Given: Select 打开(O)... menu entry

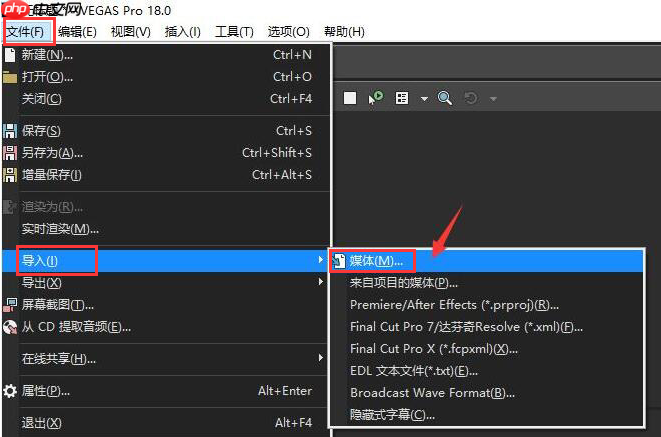Looking at the screenshot, I should click(x=166, y=77).
